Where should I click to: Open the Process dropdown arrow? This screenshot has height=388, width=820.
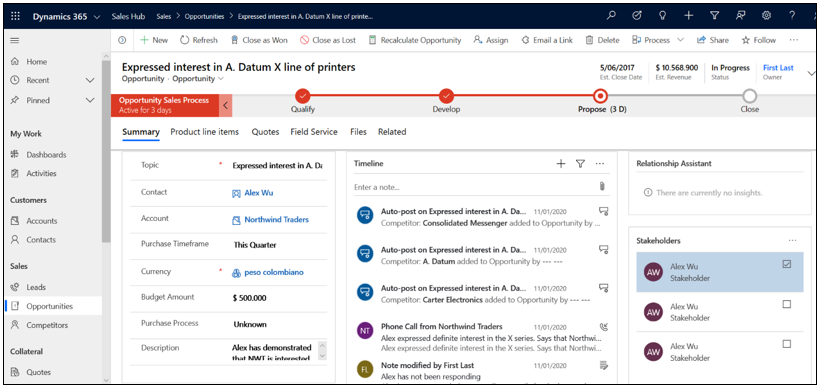tap(680, 40)
